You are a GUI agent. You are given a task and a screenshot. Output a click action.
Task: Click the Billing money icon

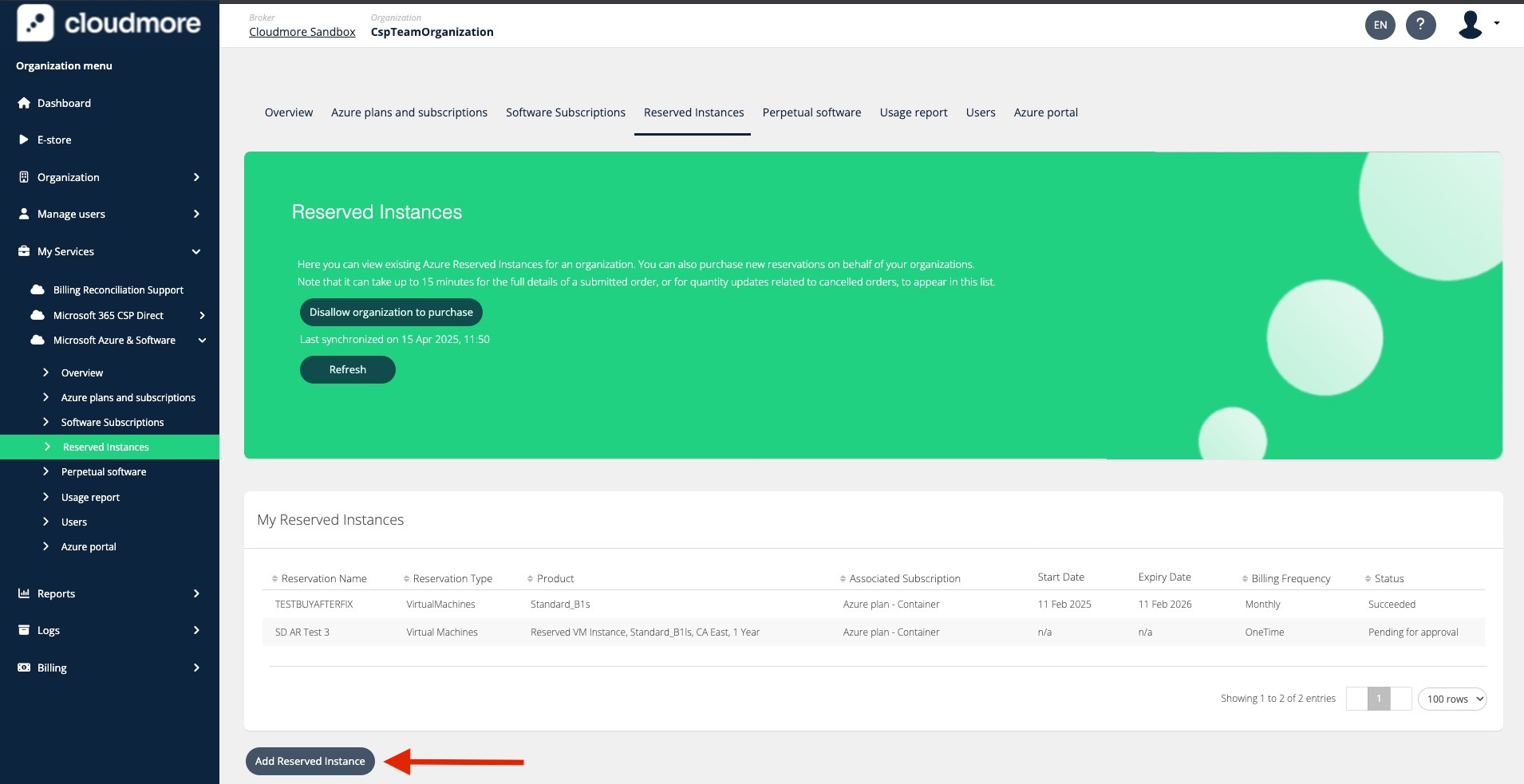click(24, 668)
